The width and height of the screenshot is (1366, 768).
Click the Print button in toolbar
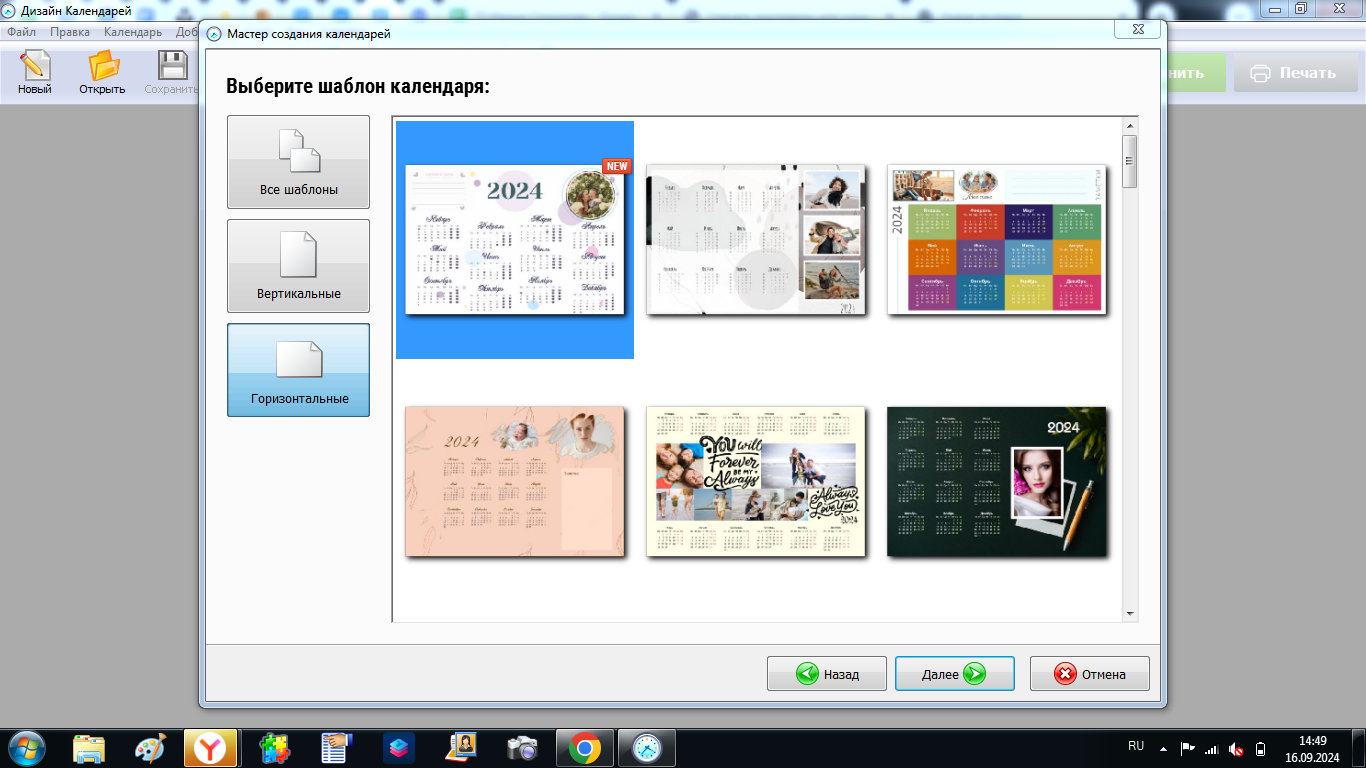coord(1293,73)
